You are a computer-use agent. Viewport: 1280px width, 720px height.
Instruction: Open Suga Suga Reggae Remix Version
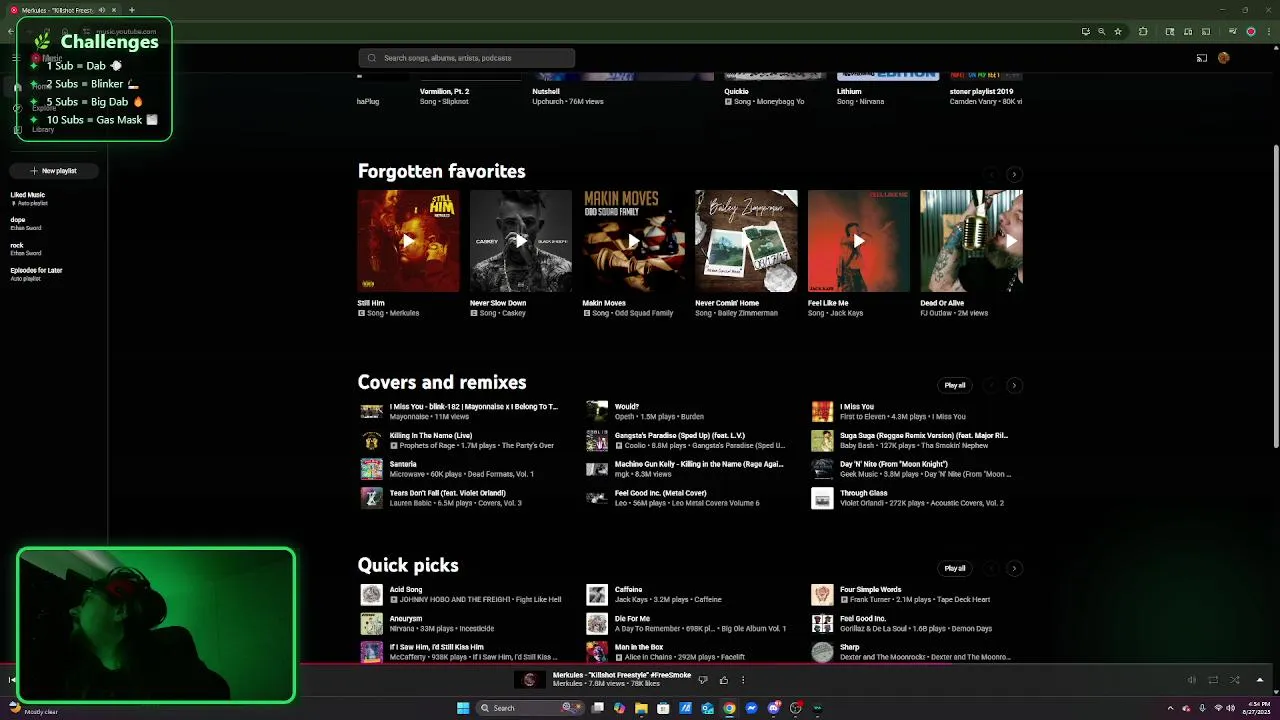[x=924, y=436]
